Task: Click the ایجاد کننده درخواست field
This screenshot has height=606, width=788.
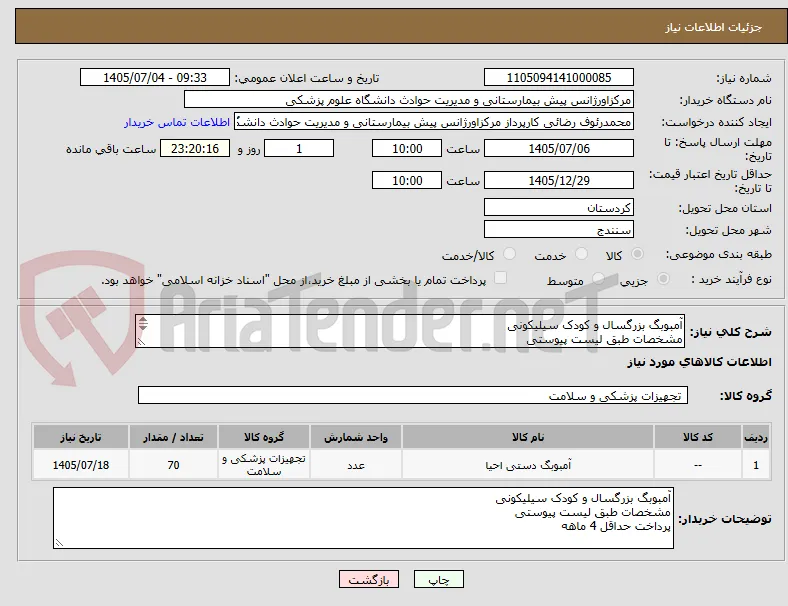Action: 434,122
